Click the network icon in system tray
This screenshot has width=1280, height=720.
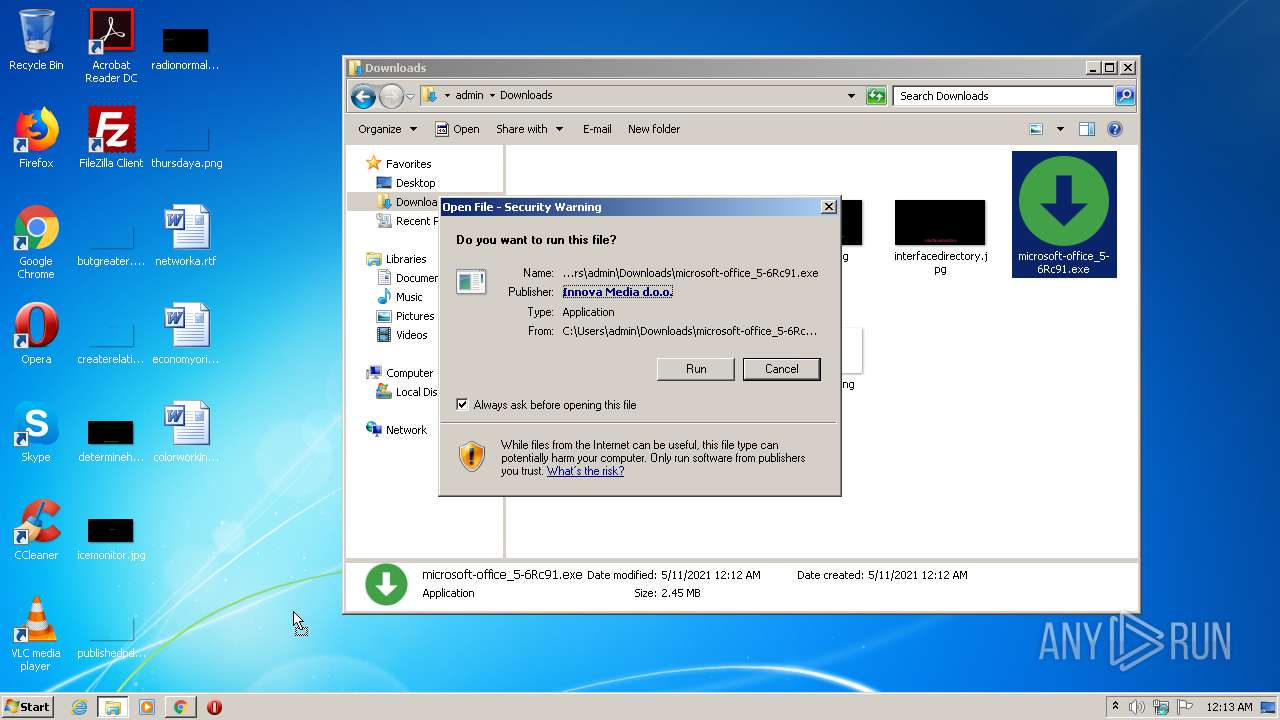pos(1161,707)
